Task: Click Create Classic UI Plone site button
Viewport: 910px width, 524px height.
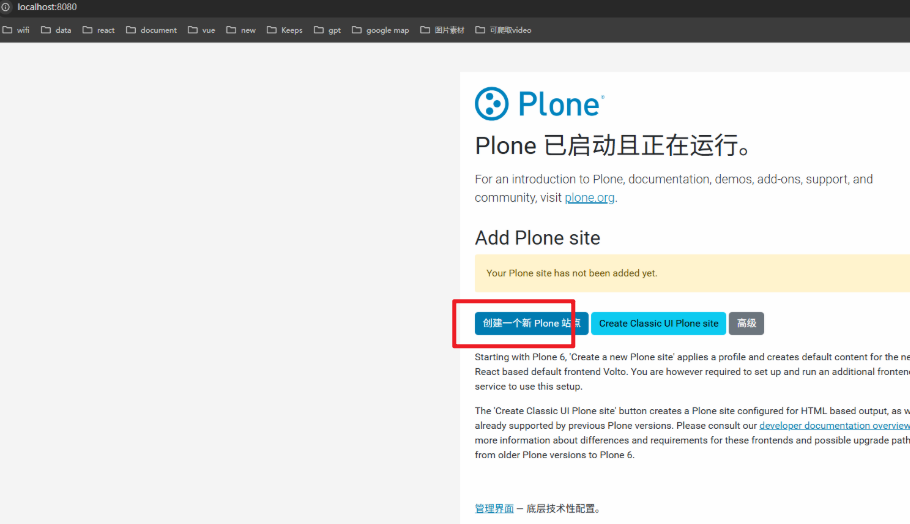Action: coord(658,323)
